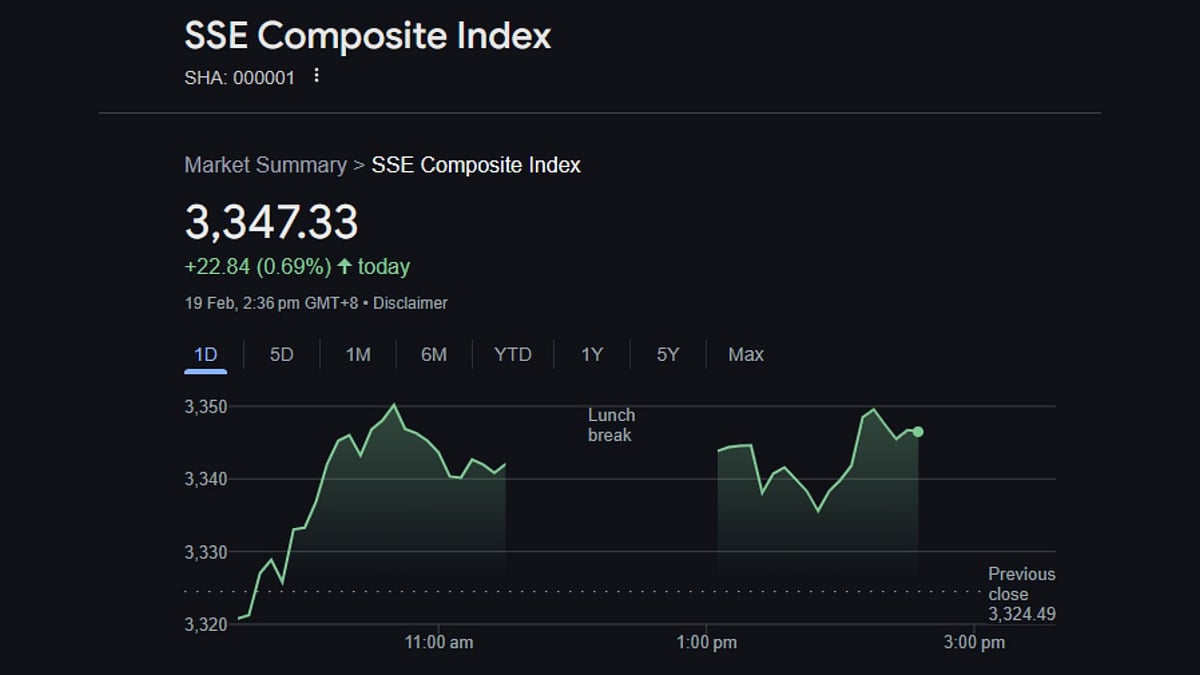Open the Market Summary breadcrumb link
This screenshot has height=675, width=1200.
(x=265, y=164)
